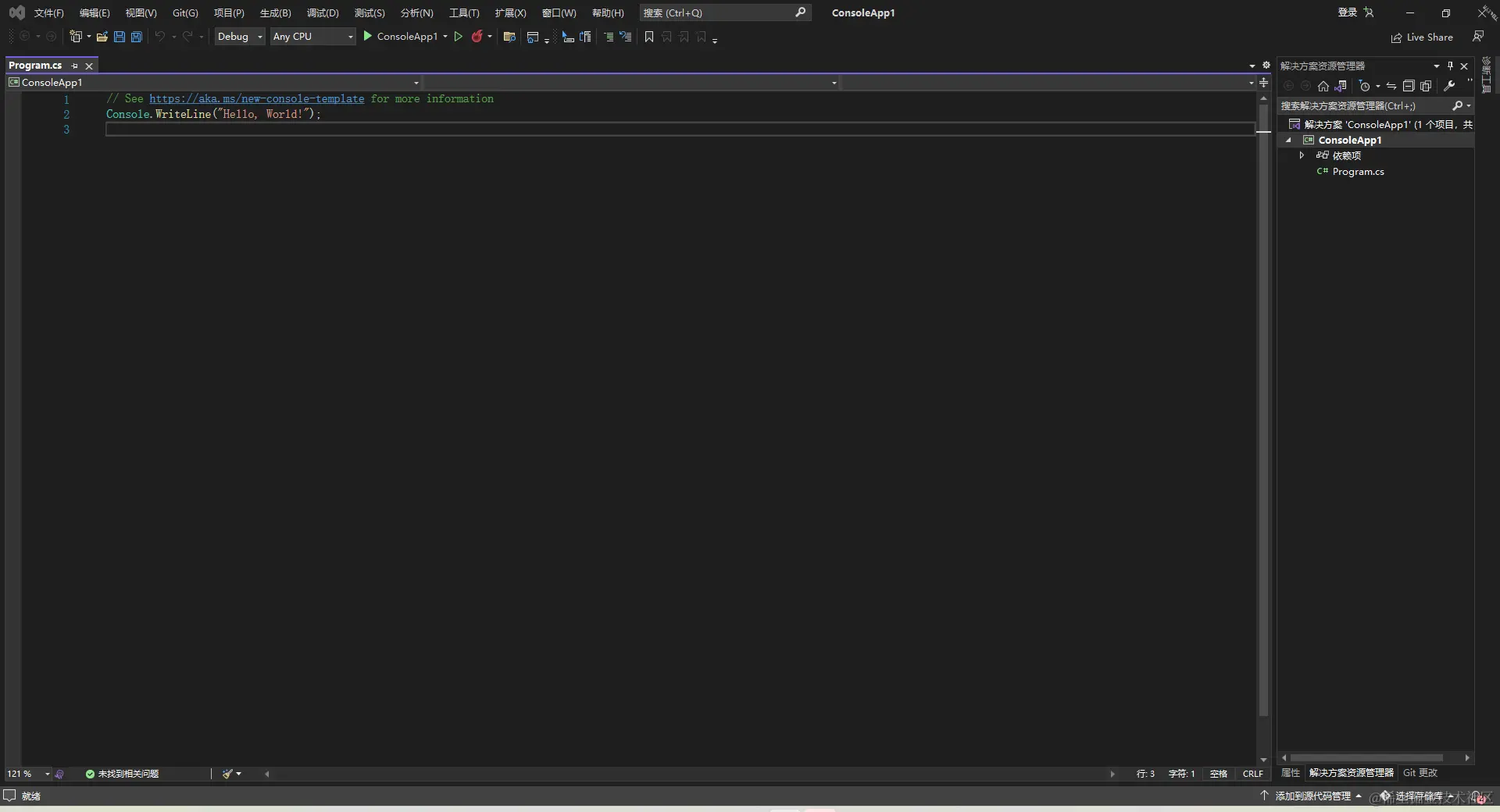Click the Home icon in Solution Explorer
1500x812 pixels.
pyautogui.click(x=1323, y=86)
